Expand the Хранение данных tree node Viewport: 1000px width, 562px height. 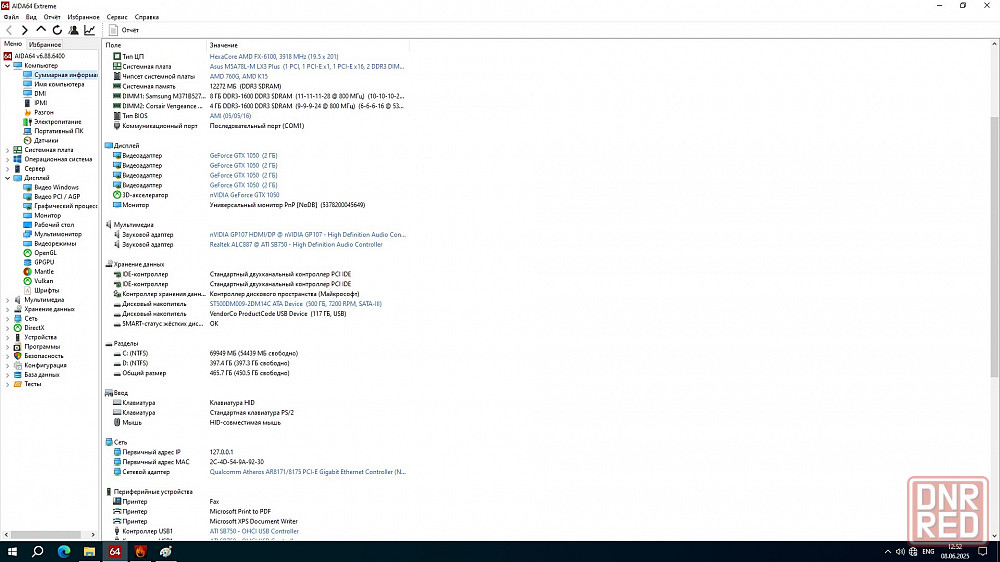pyautogui.click(x=8, y=309)
